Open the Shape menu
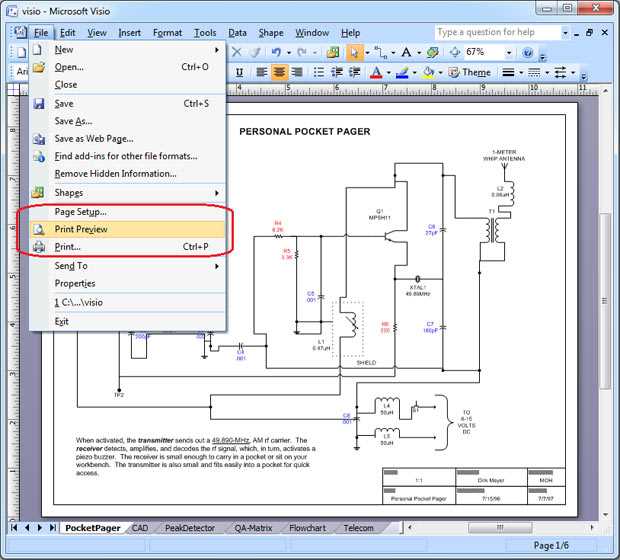620x560 pixels. click(x=271, y=33)
